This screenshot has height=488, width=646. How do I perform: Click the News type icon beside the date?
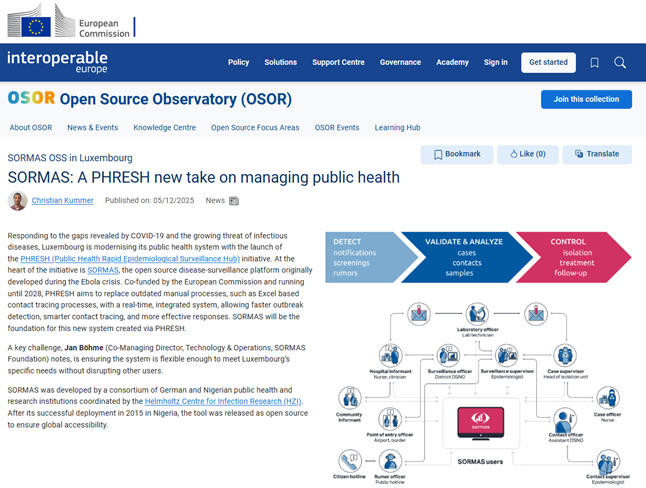[x=234, y=201]
